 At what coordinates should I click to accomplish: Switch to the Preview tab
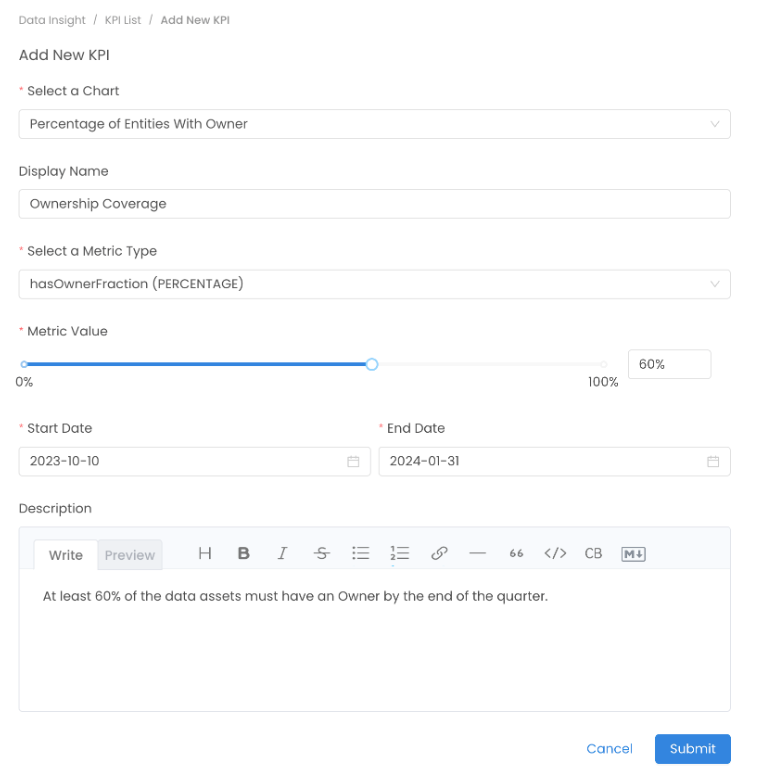click(x=130, y=555)
